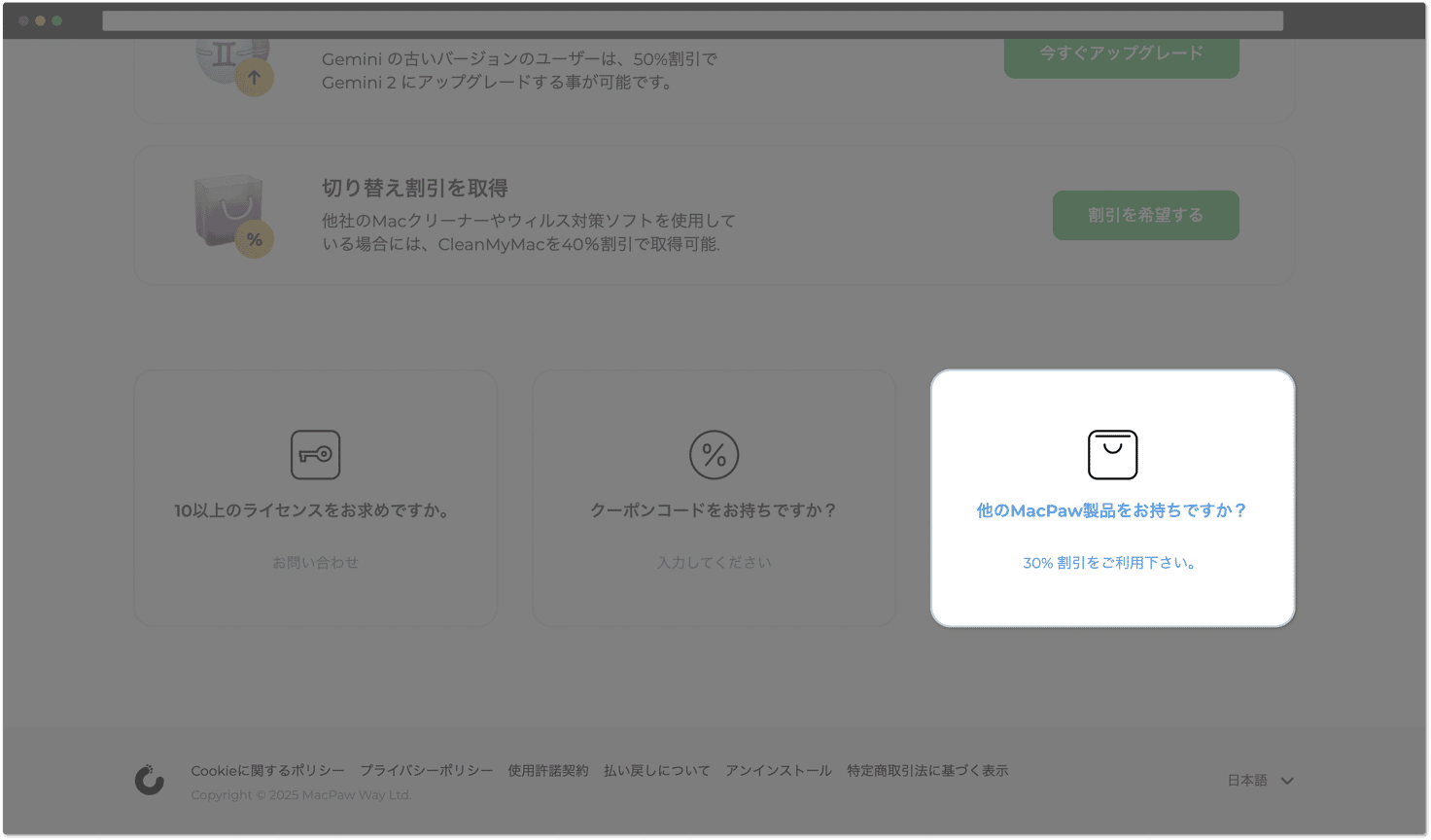Open 払い戻しについて footer link

[x=657, y=771]
